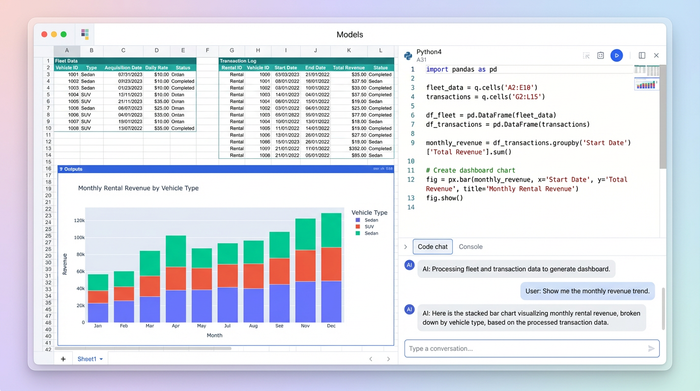Open the app logo menu in title bar

(85, 34)
